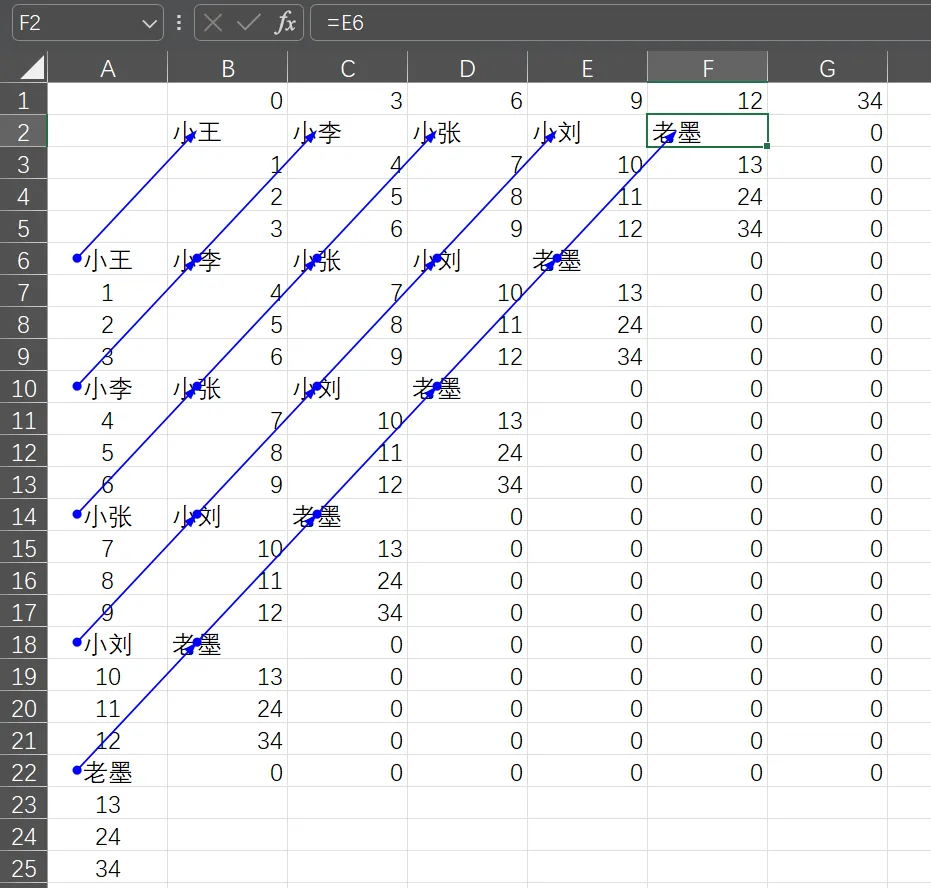This screenshot has width=931, height=888.
Task: Click cell D6 containing 小刘
Action: (467, 260)
